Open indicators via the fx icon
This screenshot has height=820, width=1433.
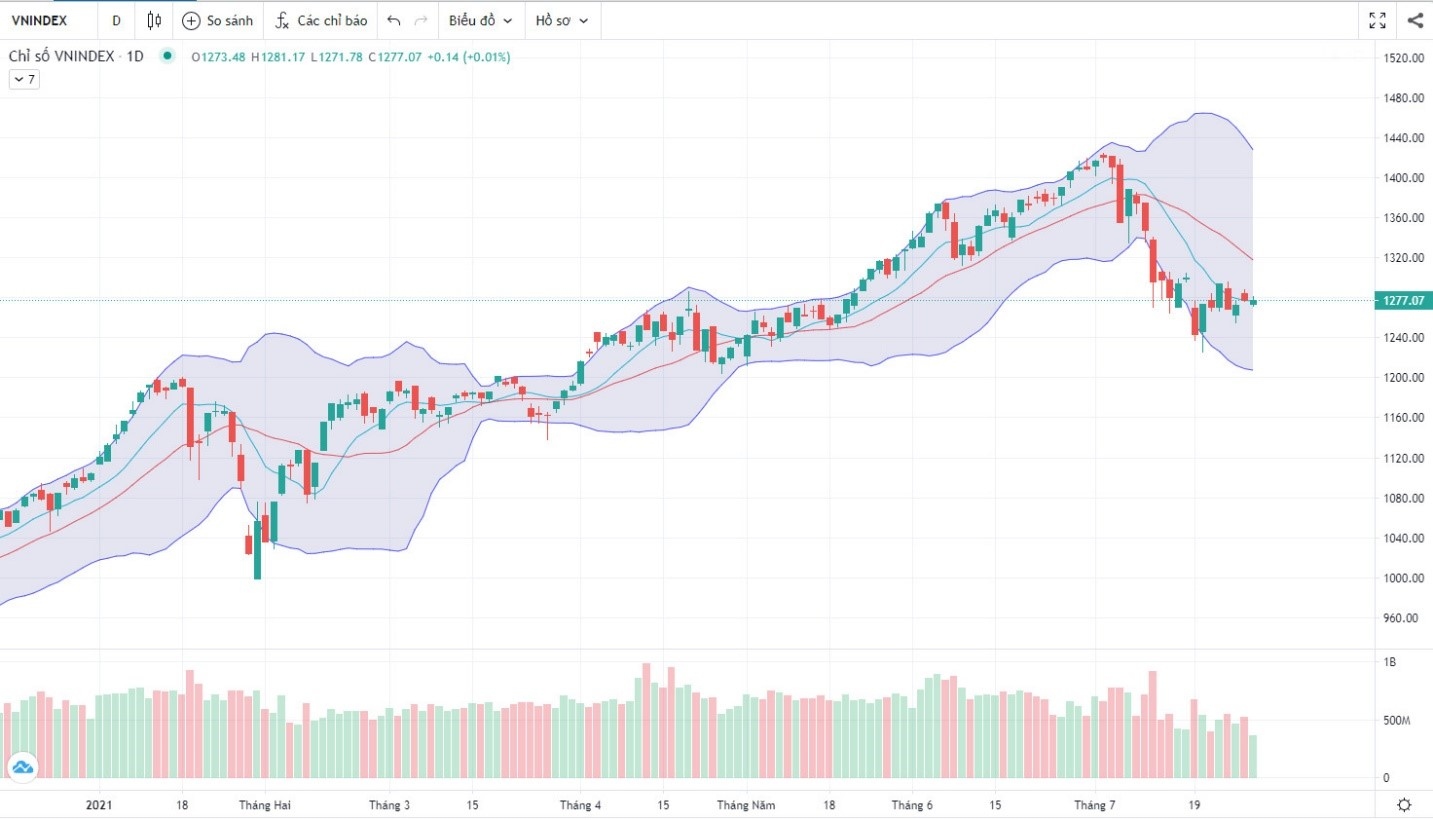point(282,20)
